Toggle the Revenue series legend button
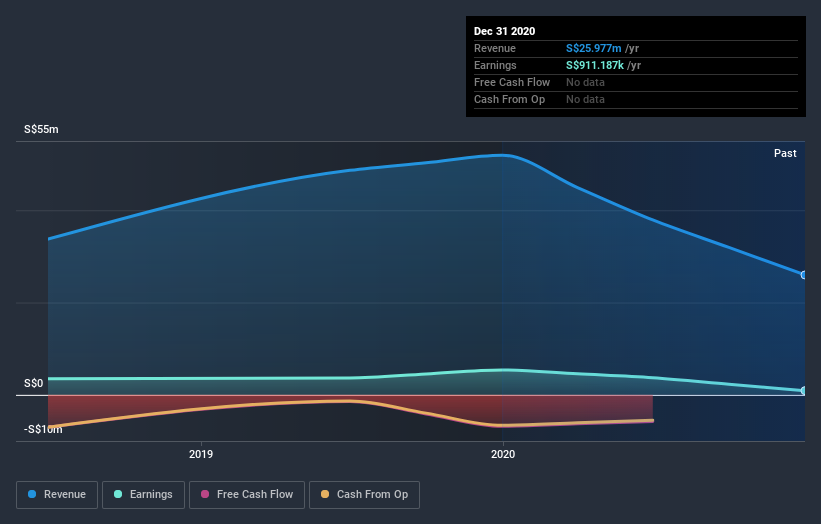The height and width of the screenshot is (524, 821). [x=57, y=495]
